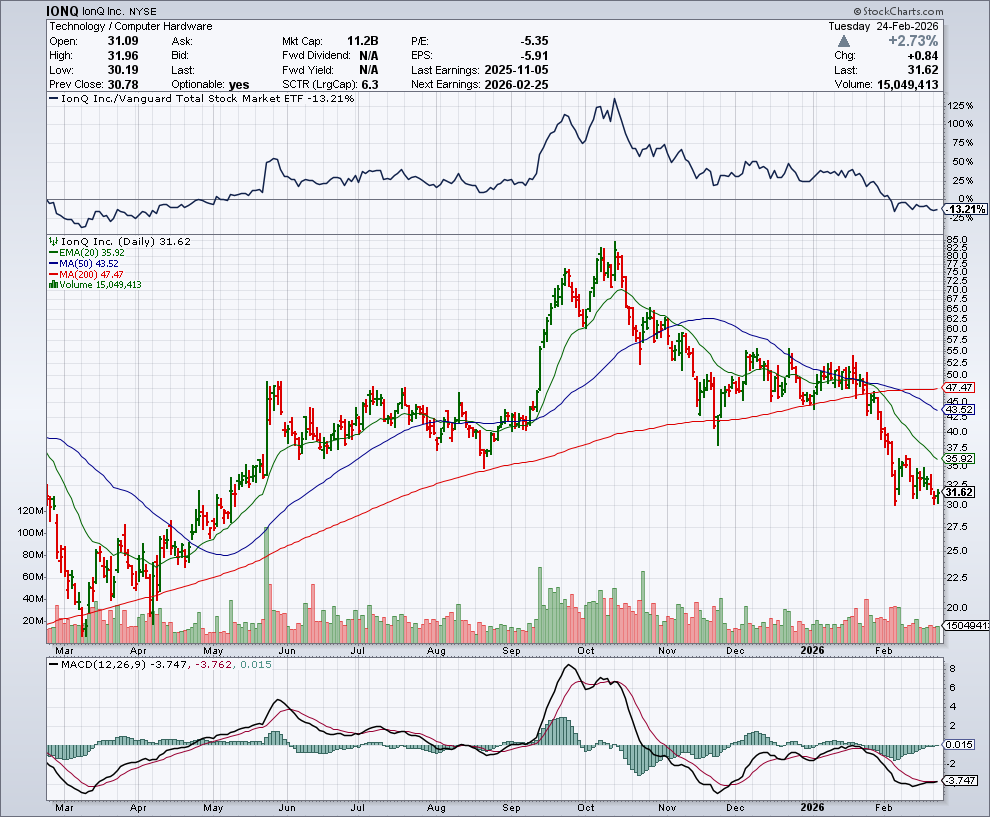Click the date Tuesday 24-Feb-2026
Screen dimensions: 990x817
(883, 26)
